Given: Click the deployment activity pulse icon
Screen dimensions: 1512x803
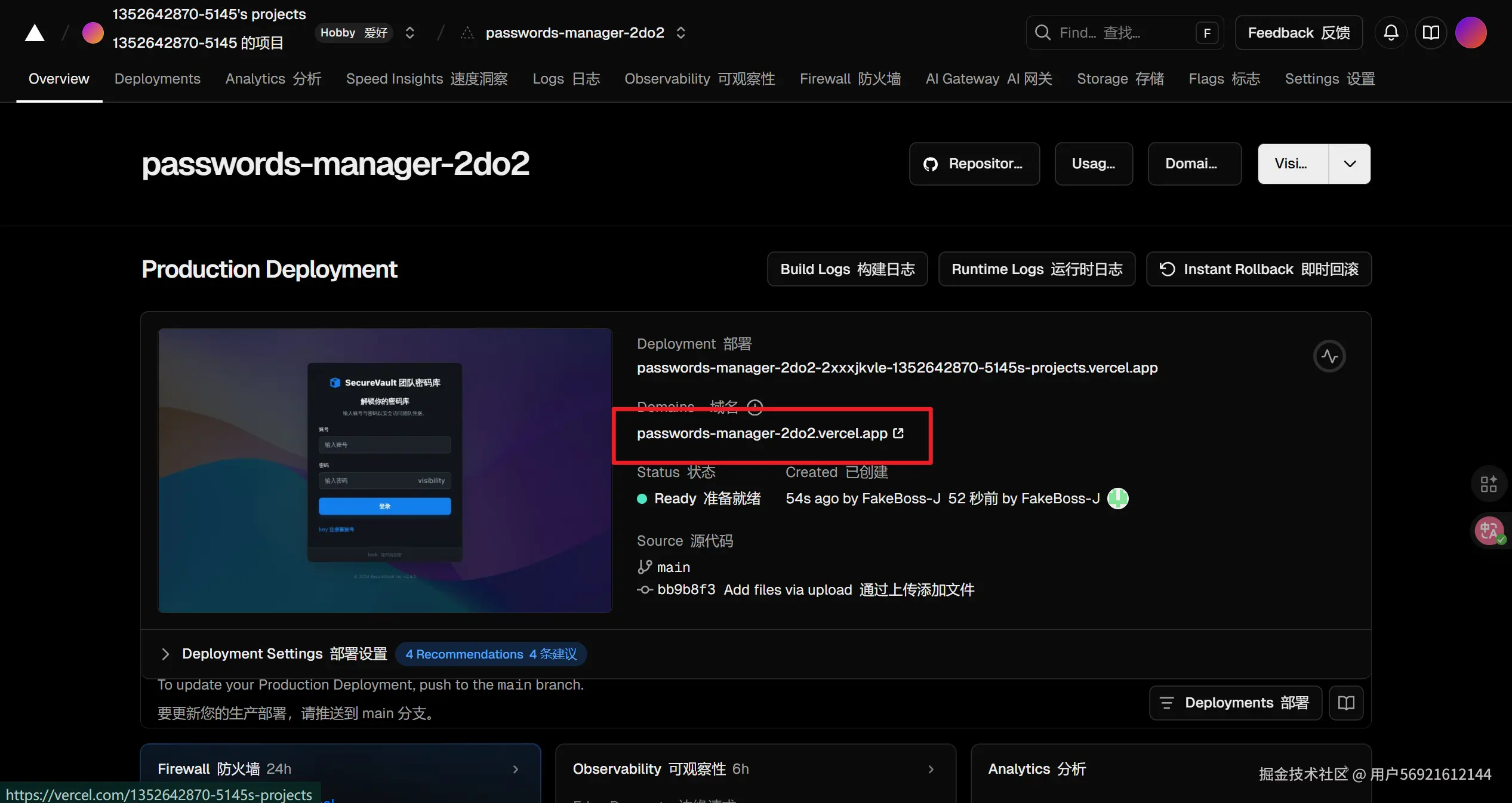Looking at the screenshot, I should click(x=1329, y=356).
